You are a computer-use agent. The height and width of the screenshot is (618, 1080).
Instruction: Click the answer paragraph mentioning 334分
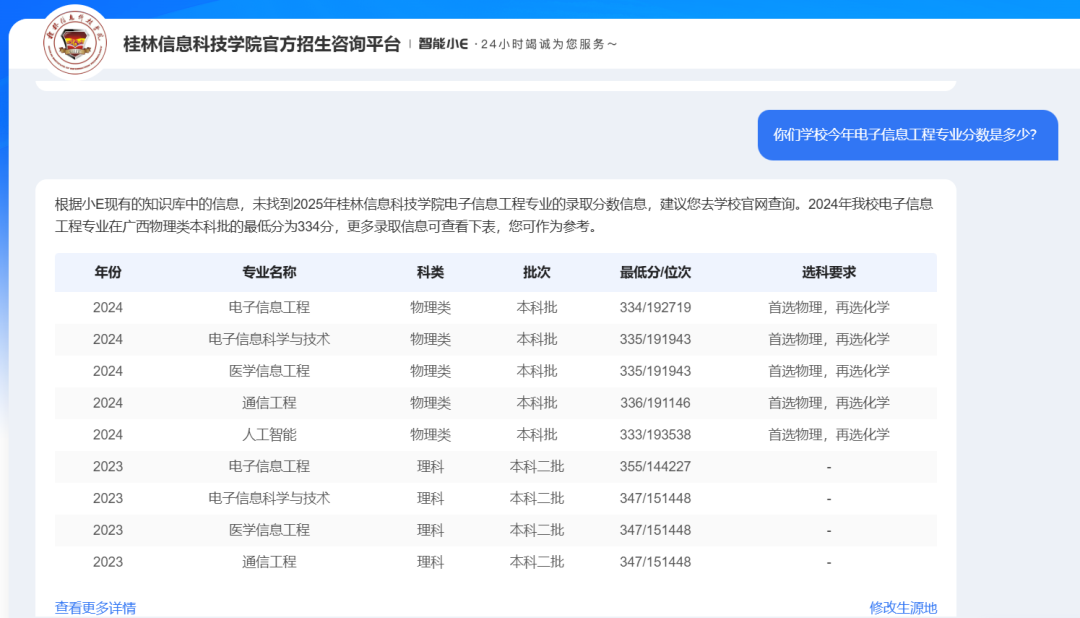coord(494,215)
